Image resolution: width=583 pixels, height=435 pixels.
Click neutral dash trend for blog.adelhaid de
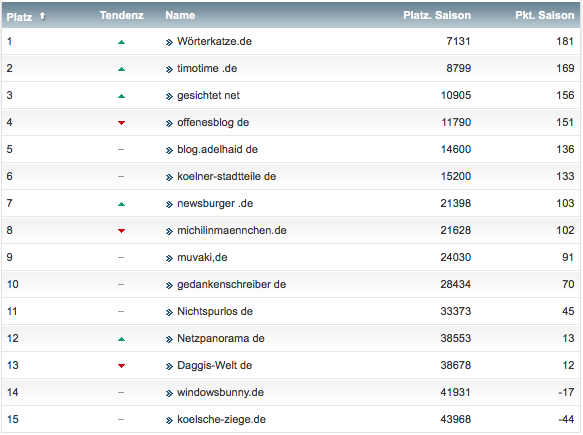tap(121, 149)
